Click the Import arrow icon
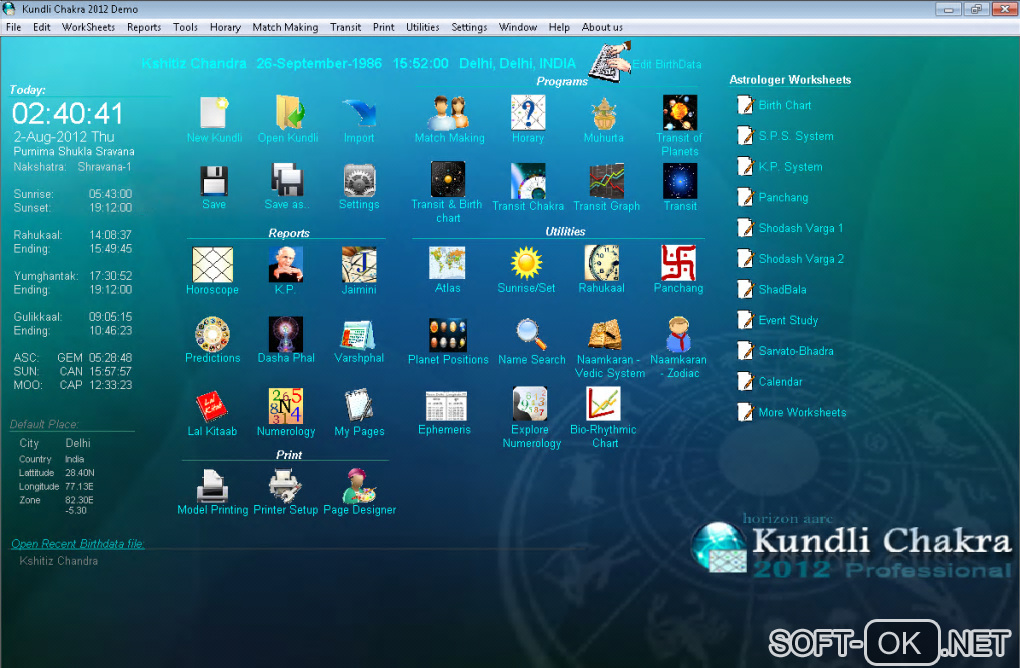 (359, 113)
